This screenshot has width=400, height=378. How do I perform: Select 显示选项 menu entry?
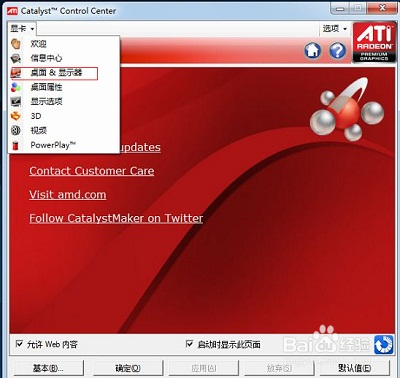(63, 102)
